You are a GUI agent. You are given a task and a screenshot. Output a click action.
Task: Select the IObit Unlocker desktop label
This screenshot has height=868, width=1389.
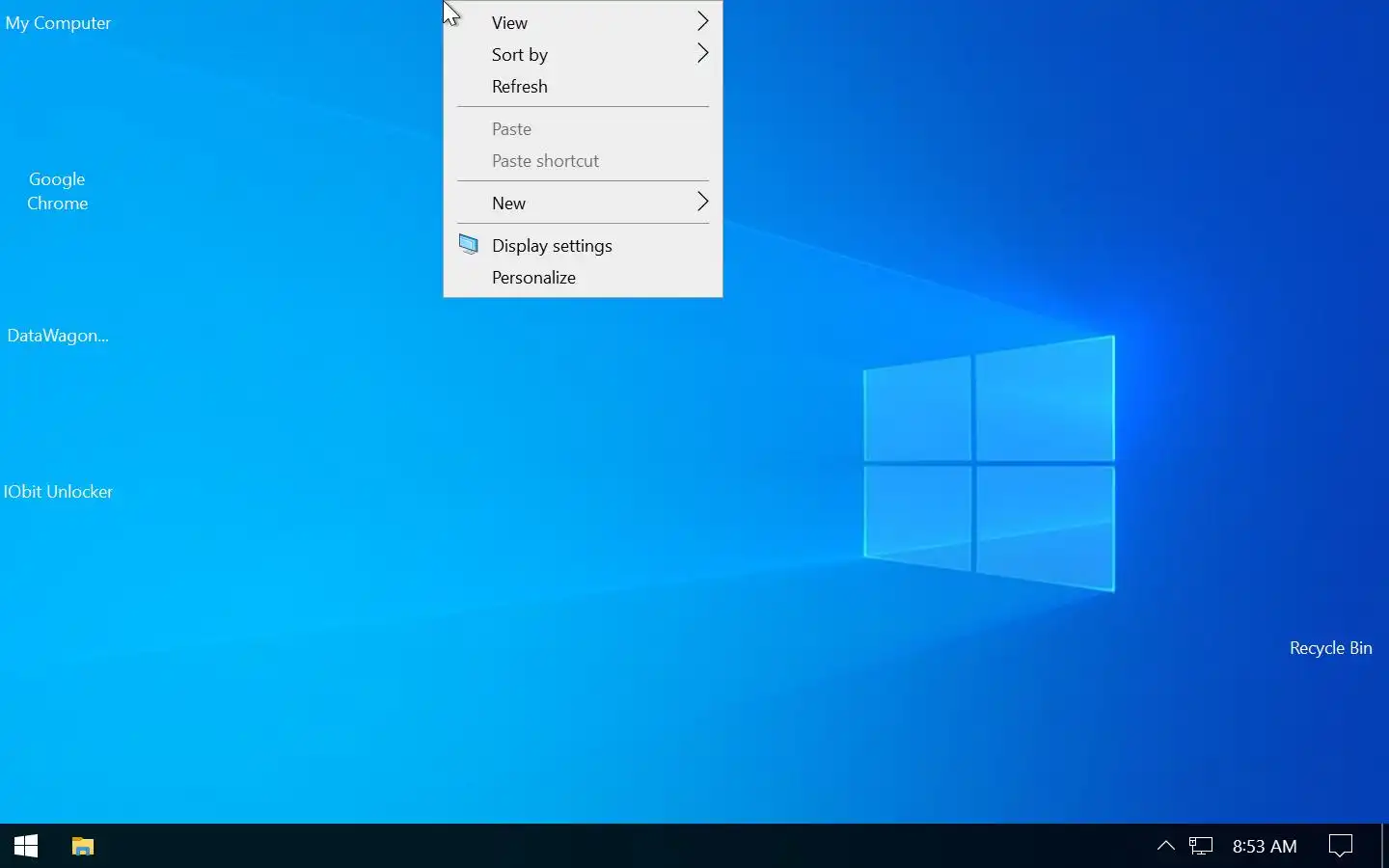(58, 492)
